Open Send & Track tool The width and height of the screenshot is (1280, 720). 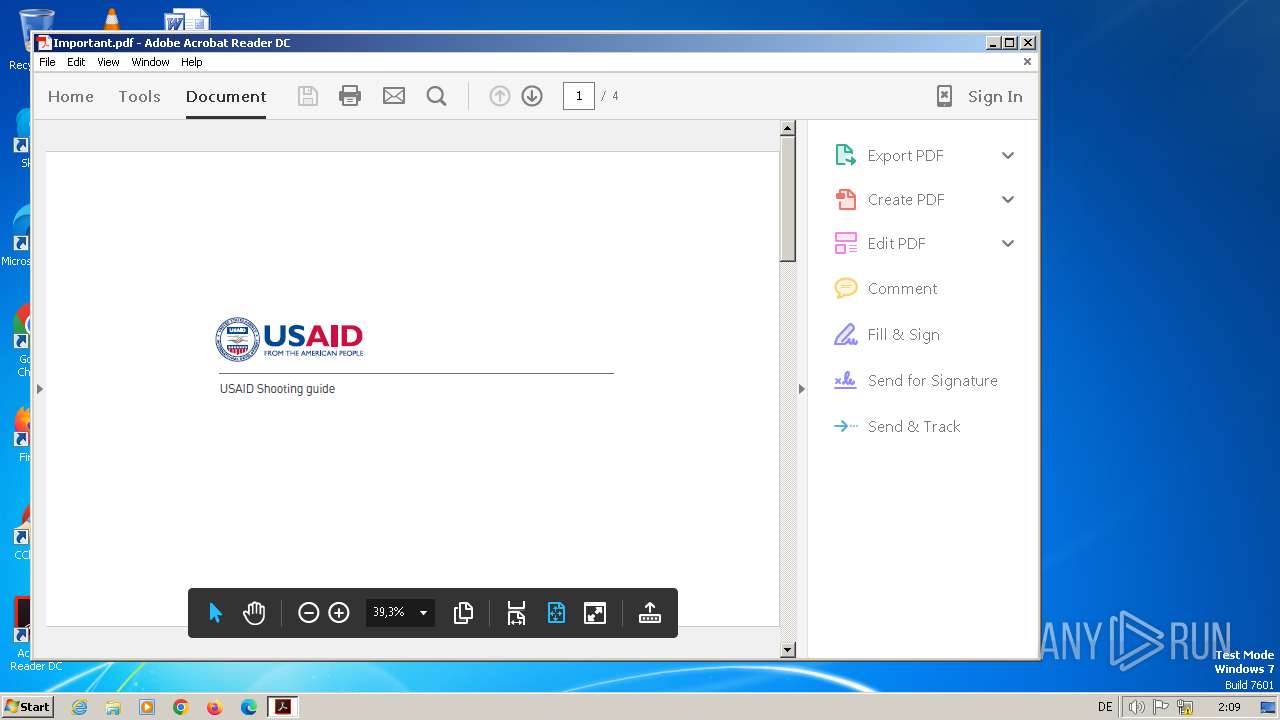click(845, 426)
